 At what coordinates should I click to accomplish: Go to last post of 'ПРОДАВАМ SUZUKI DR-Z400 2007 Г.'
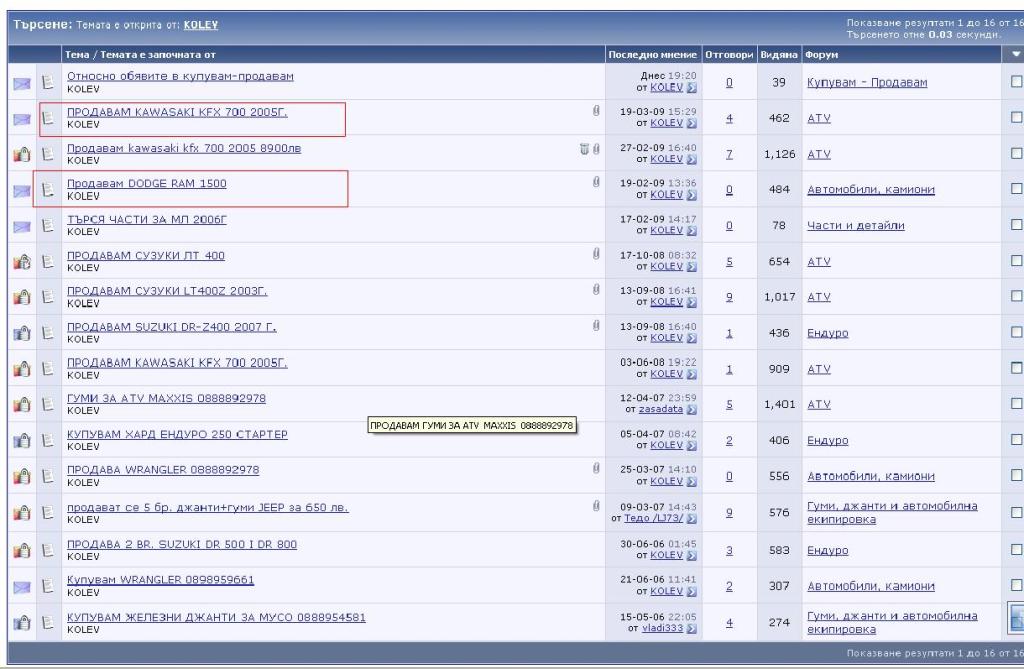692,338
